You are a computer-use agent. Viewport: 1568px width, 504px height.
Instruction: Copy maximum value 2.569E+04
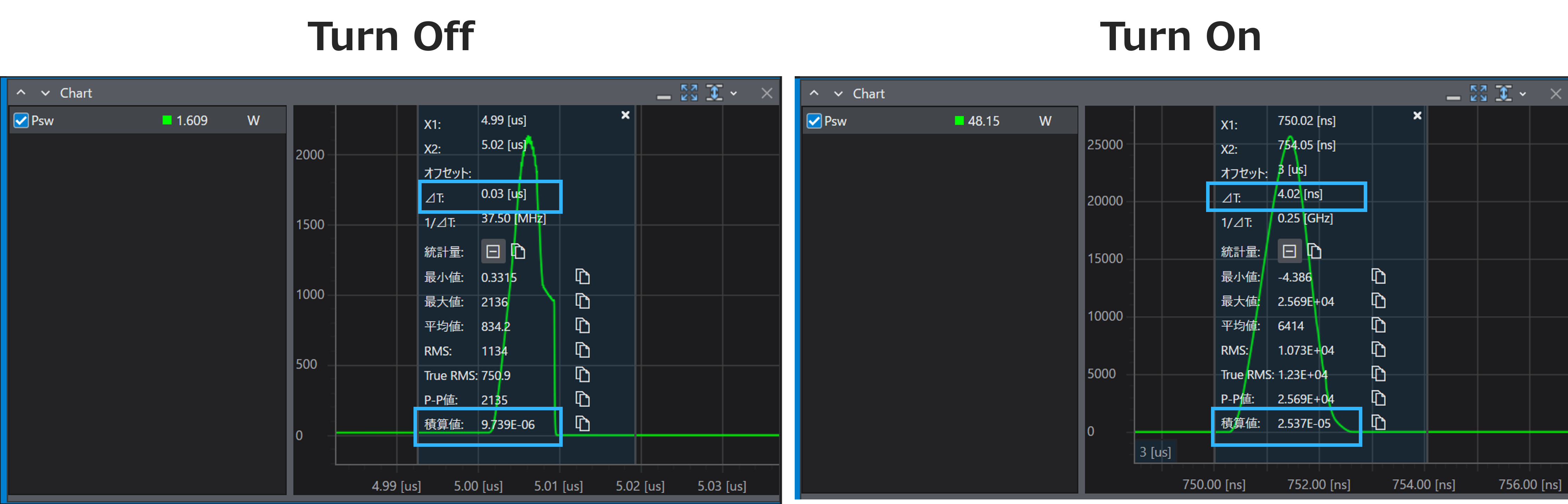(1378, 301)
